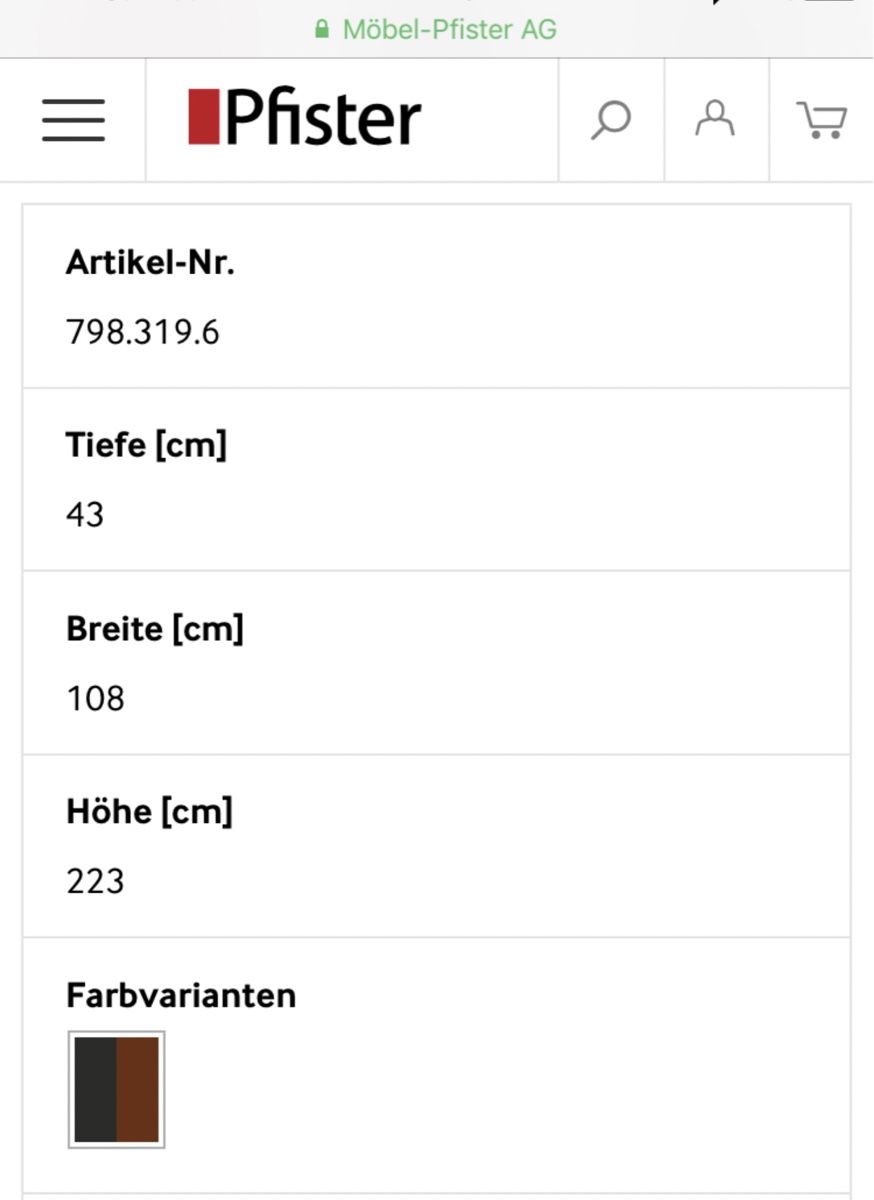Screen dimensions: 874x1200
Task: Select the black-brown color variant swatch
Action: (x=116, y=1090)
